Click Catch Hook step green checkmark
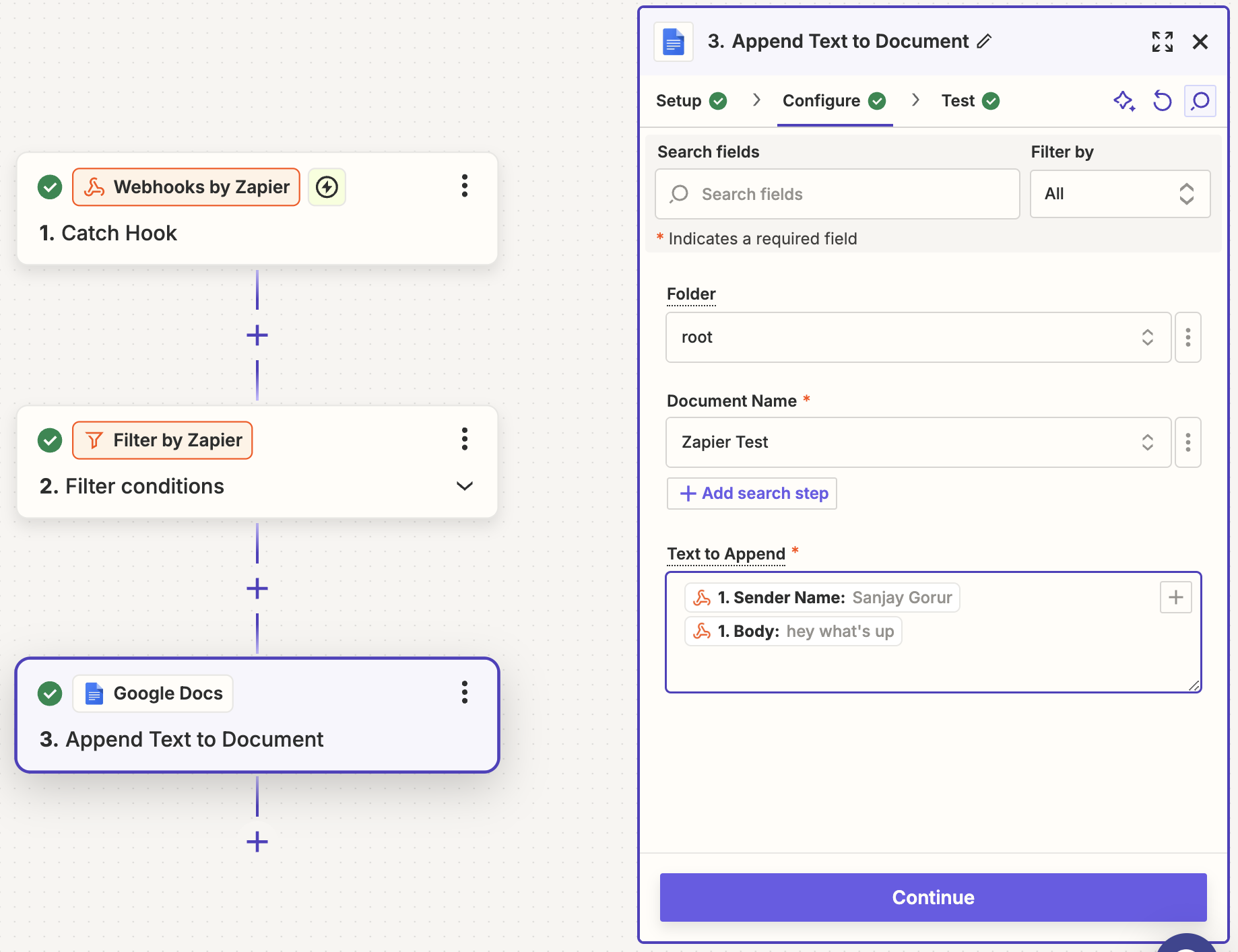 point(50,186)
